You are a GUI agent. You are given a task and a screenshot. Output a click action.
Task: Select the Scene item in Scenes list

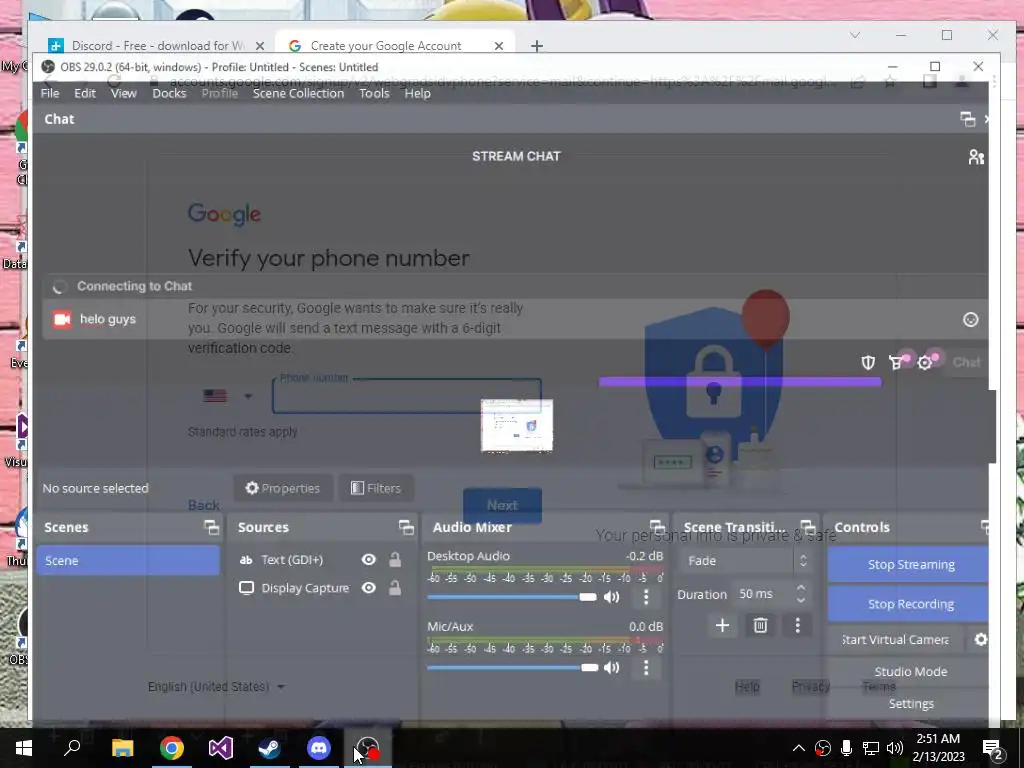pos(128,560)
